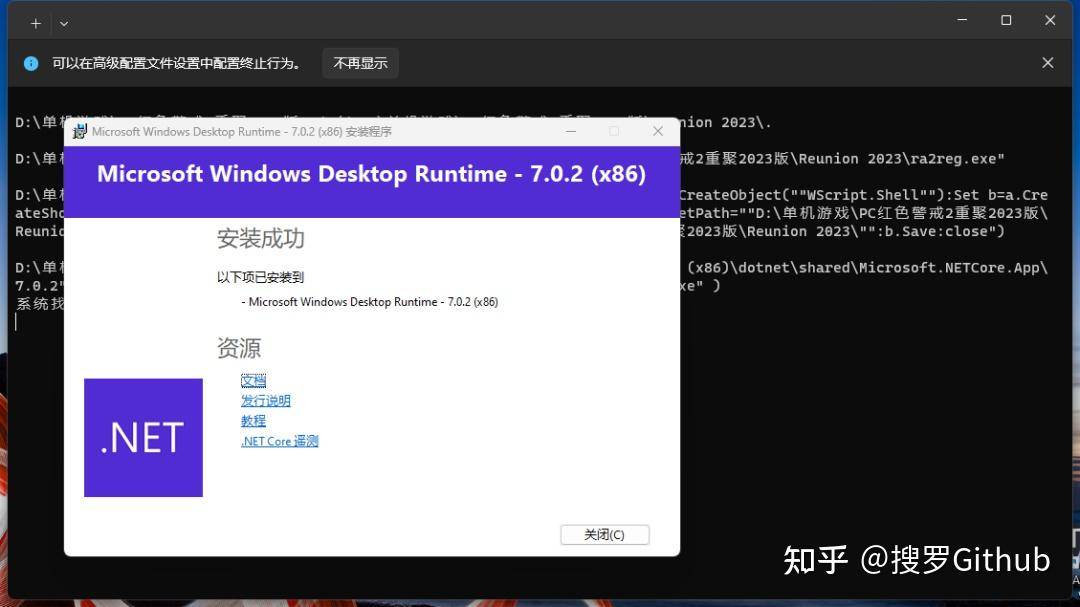This screenshot has width=1080, height=607.
Task: Close the .NET Runtime installer with X
Action: click(658, 131)
